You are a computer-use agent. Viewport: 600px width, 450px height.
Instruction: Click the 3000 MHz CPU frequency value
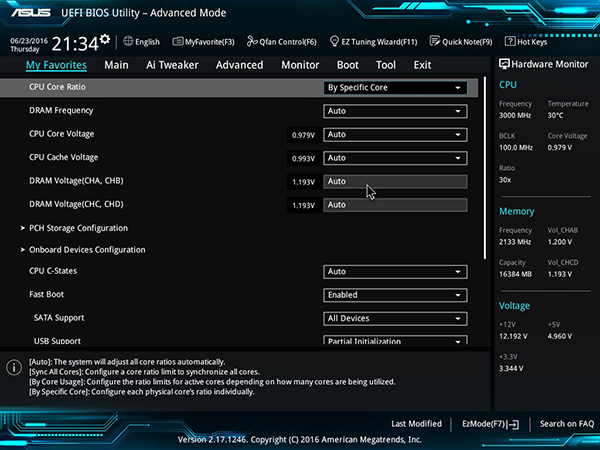[x=515, y=115]
